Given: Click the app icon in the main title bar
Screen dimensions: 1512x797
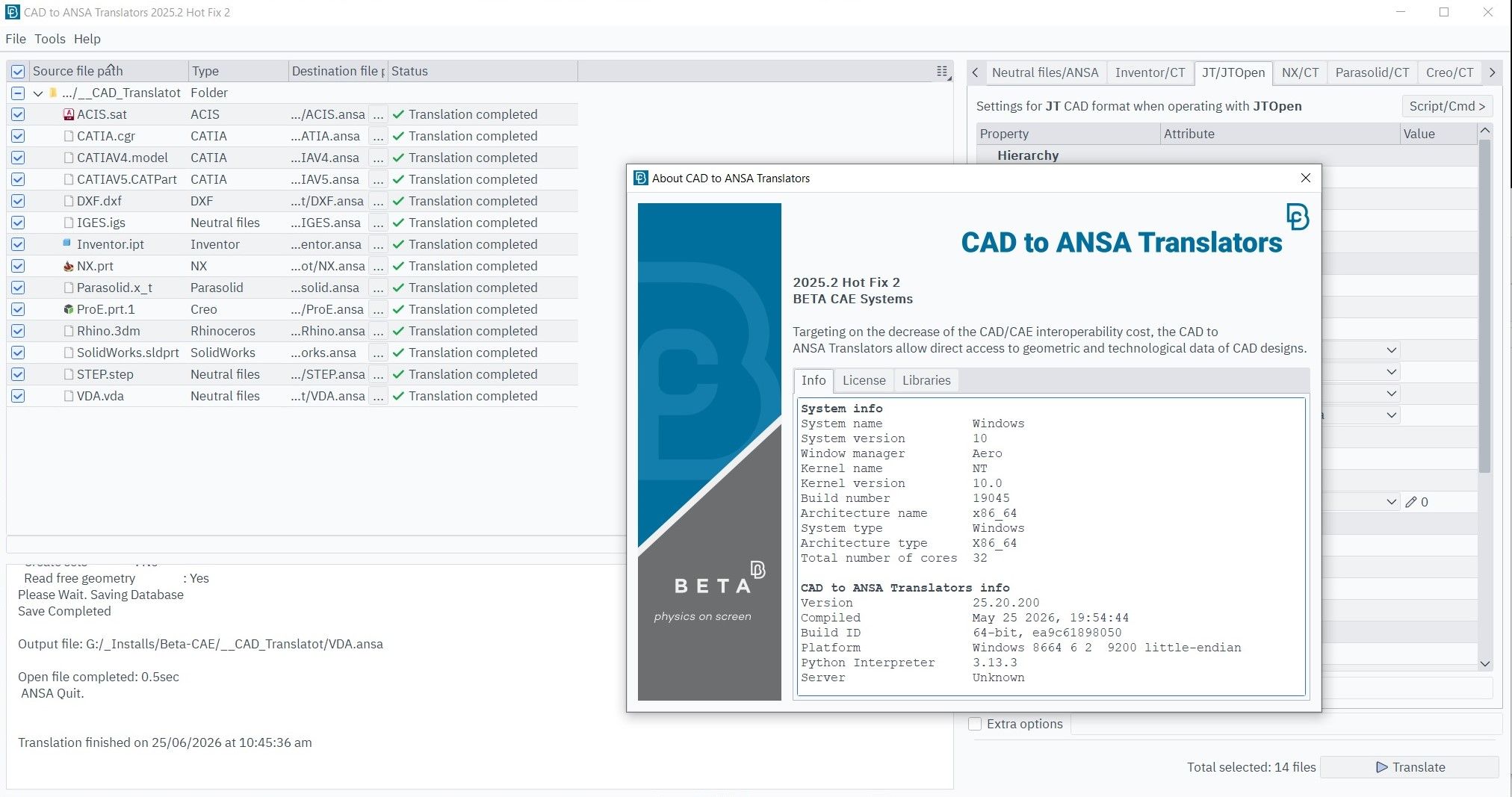Looking at the screenshot, I should pos(13,12).
